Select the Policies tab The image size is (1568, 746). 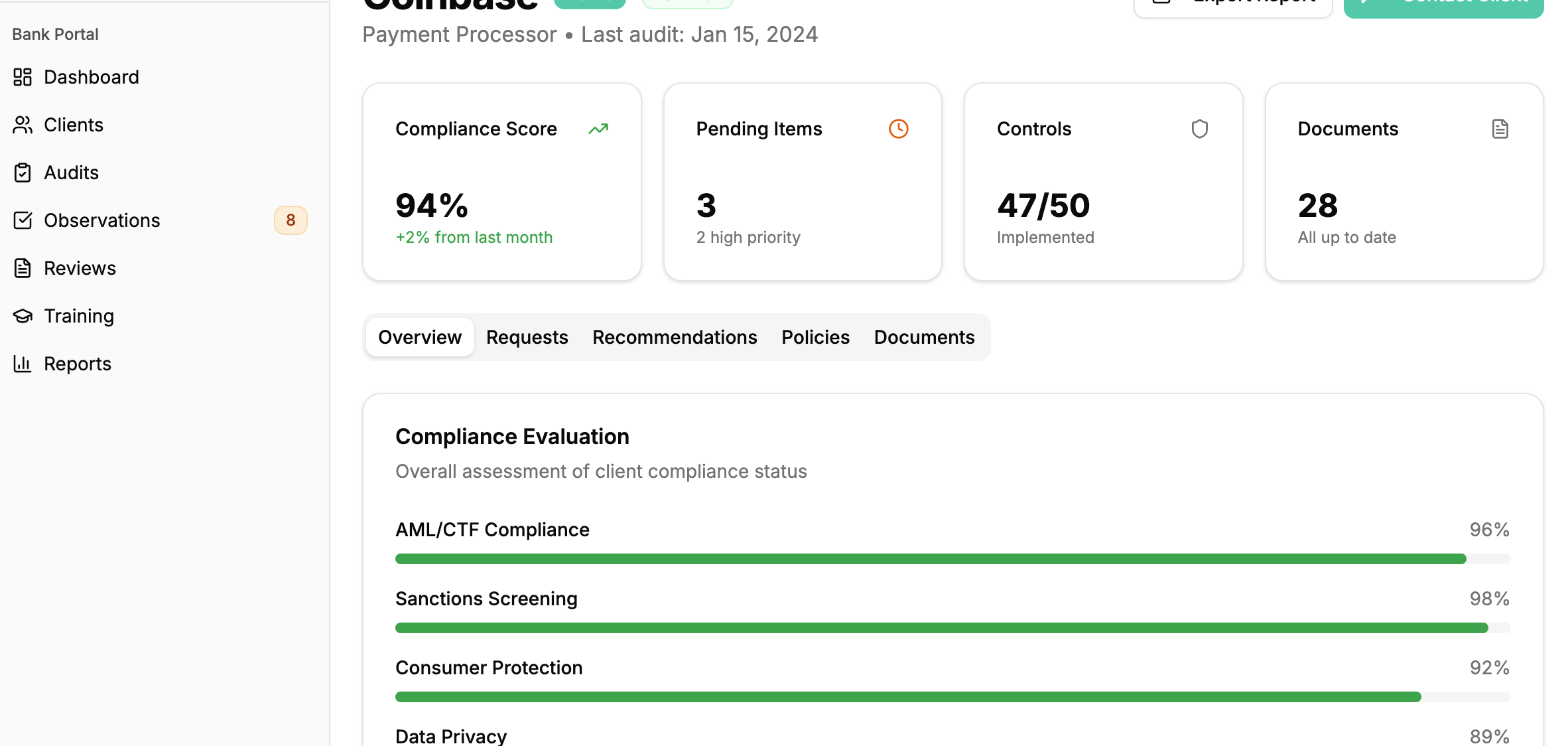[815, 337]
